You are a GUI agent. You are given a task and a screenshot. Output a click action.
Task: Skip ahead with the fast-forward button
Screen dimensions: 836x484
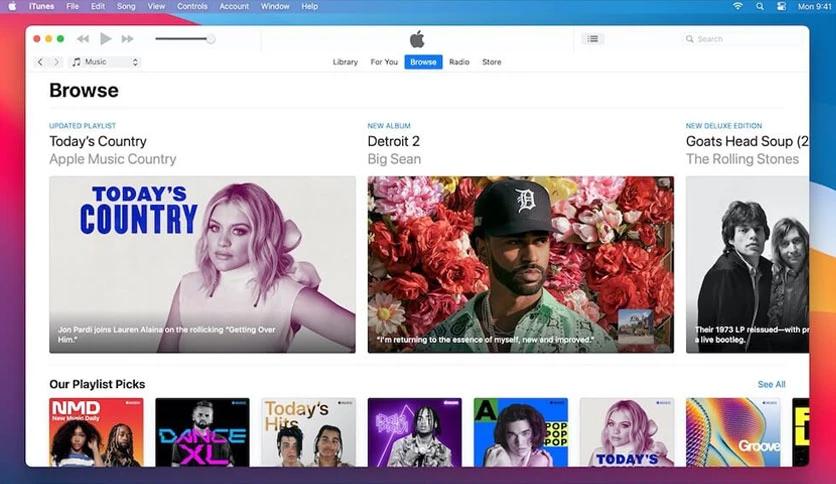[x=127, y=39]
